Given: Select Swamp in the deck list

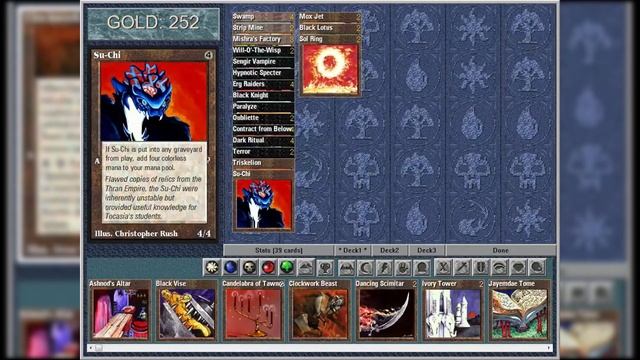Looking at the screenshot, I should (263, 17).
